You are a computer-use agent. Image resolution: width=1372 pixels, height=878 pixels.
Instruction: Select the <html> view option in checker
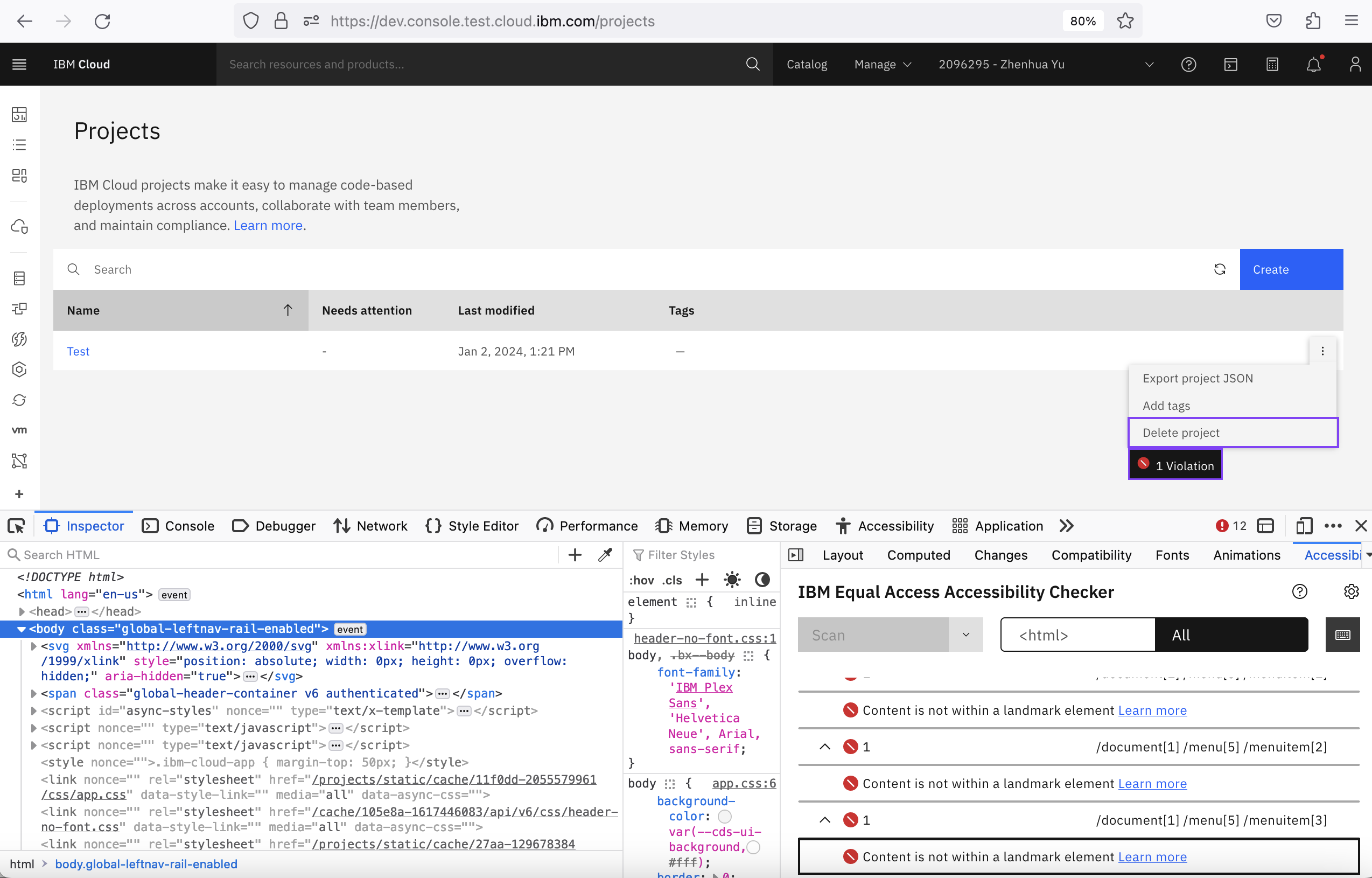pyautogui.click(x=1078, y=635)
